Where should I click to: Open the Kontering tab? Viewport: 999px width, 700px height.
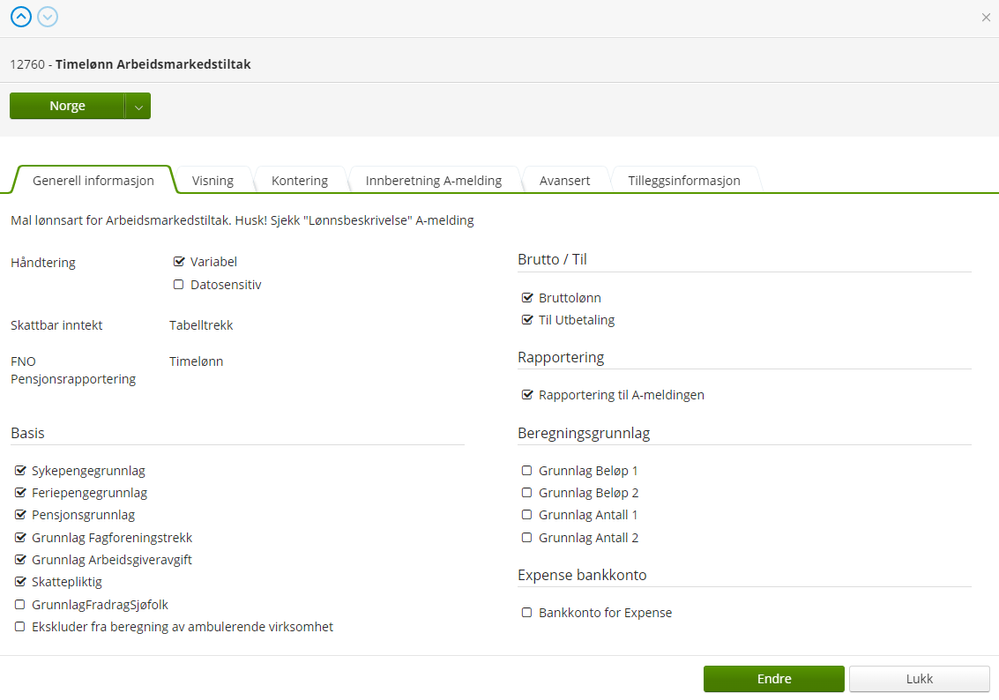(x=299, y=180)
